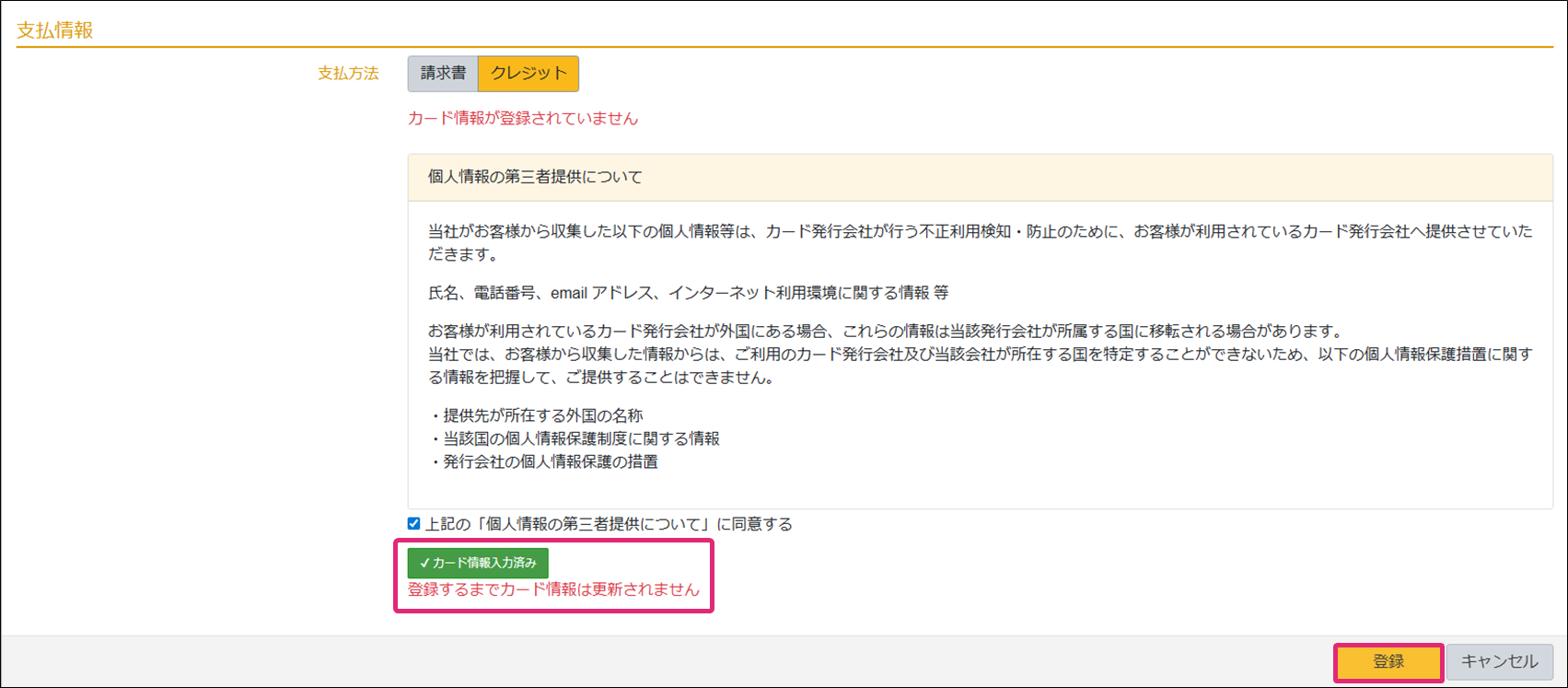This screenshot has height=688, width=1568.
Task: Click the 個人情報の第三者提供について panel header
Action: pyautogui.click(x=535, y=177)
